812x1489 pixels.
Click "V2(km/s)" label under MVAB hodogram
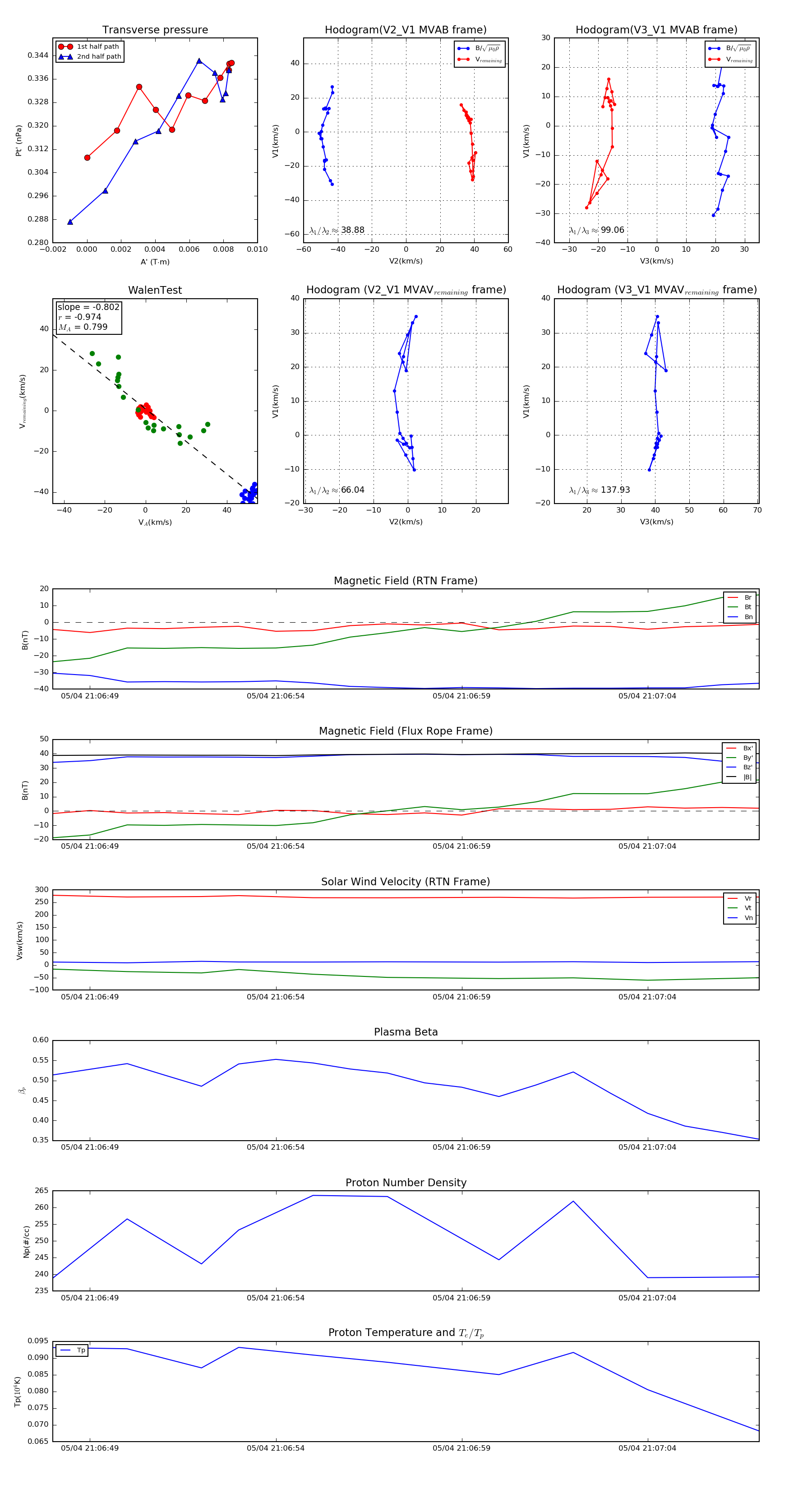click(x=406, y=261)
